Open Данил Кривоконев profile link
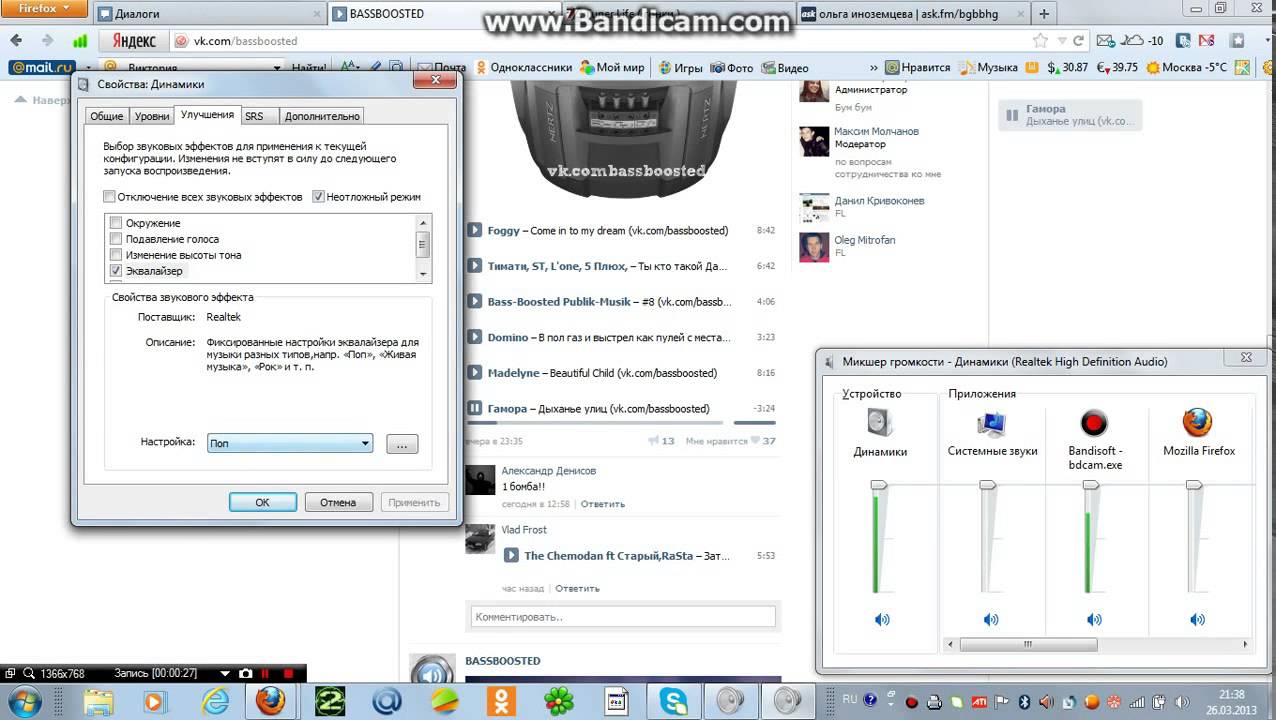The width and height of the screenshot is (1276, 720). point(880,200)
